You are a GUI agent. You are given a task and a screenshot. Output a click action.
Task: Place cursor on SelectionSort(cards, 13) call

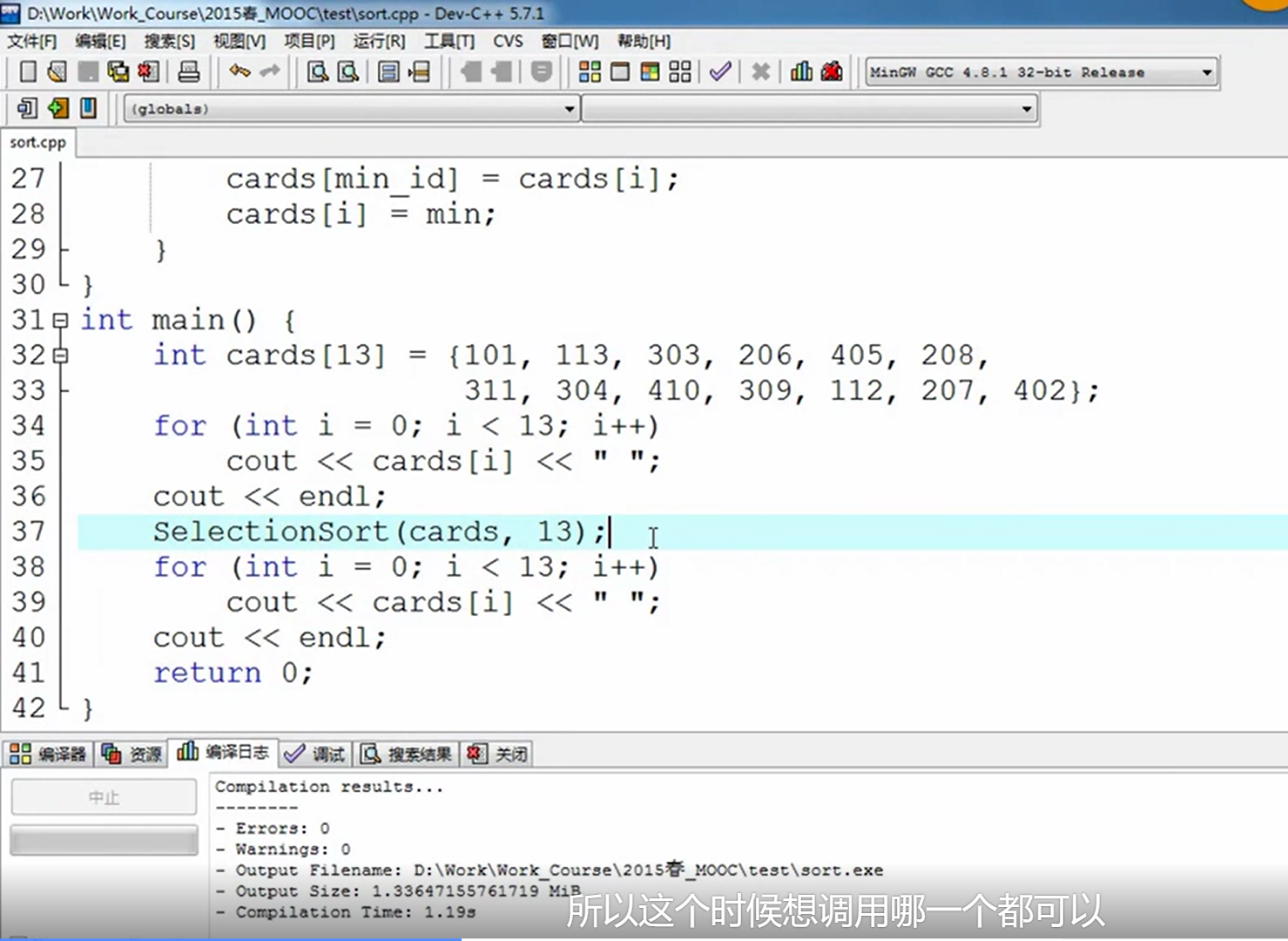[x=380, y=531]
